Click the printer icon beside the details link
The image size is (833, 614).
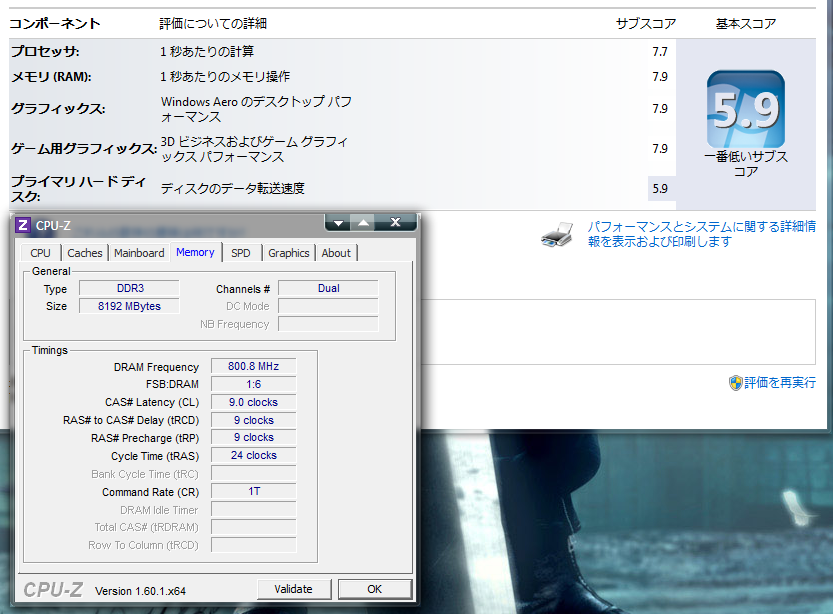pos(557,235)
